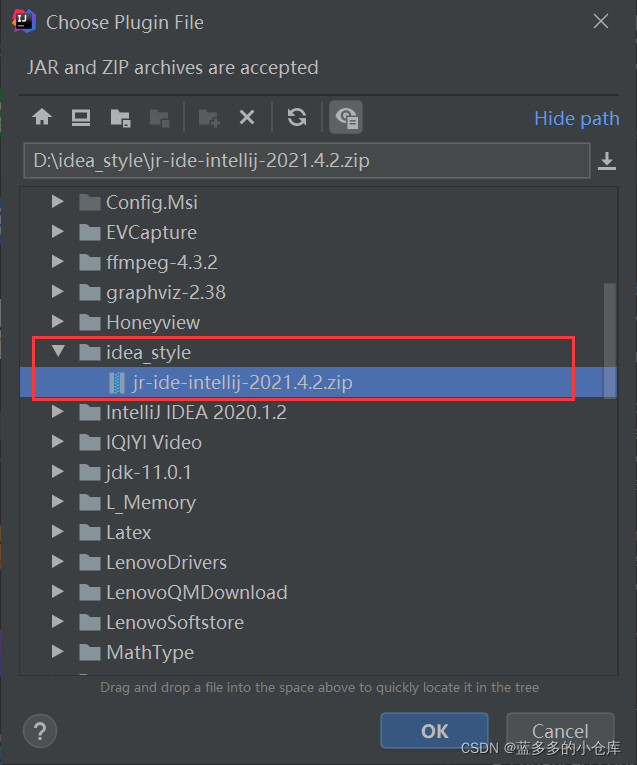Expand the LenovoSoftstore folder arrow

(x=58, y=622)
